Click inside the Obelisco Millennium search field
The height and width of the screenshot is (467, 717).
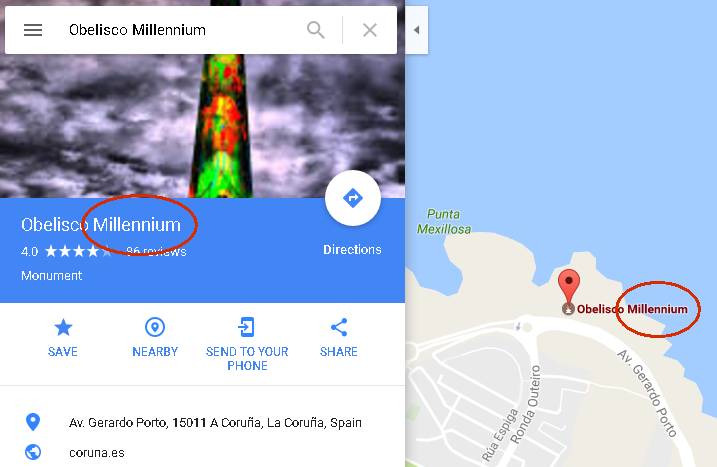(183, 30)
